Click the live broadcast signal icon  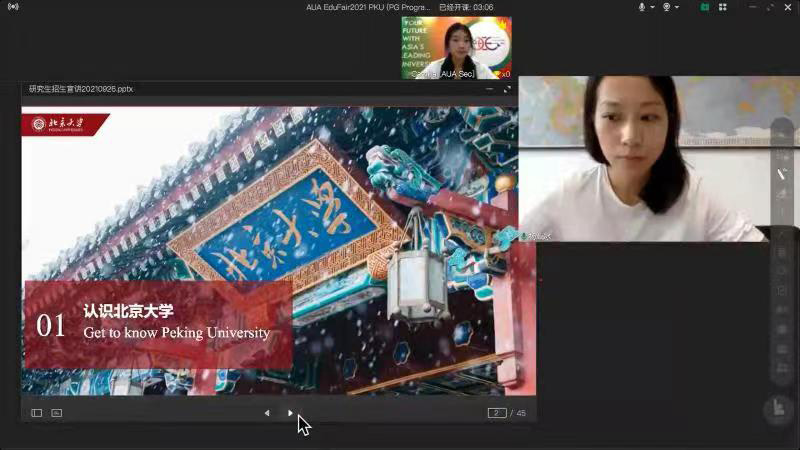[13, 7]
